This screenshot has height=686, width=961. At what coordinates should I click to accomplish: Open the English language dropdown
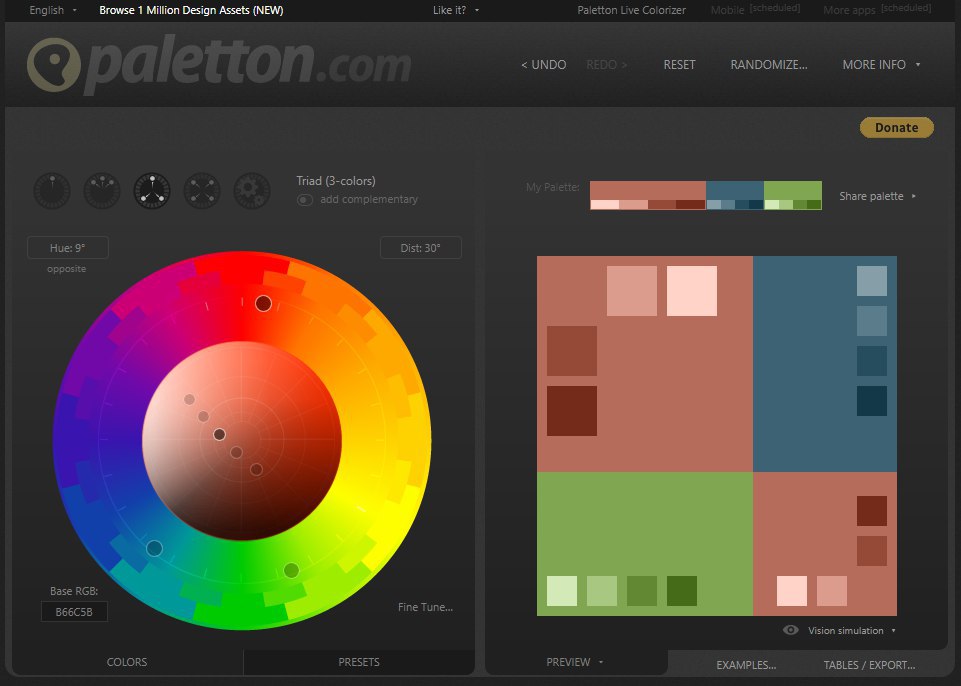pos(53,10)
